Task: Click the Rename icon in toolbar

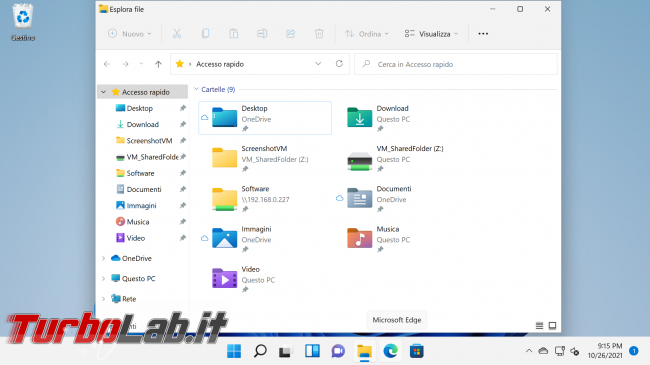Action: point(262,34)
